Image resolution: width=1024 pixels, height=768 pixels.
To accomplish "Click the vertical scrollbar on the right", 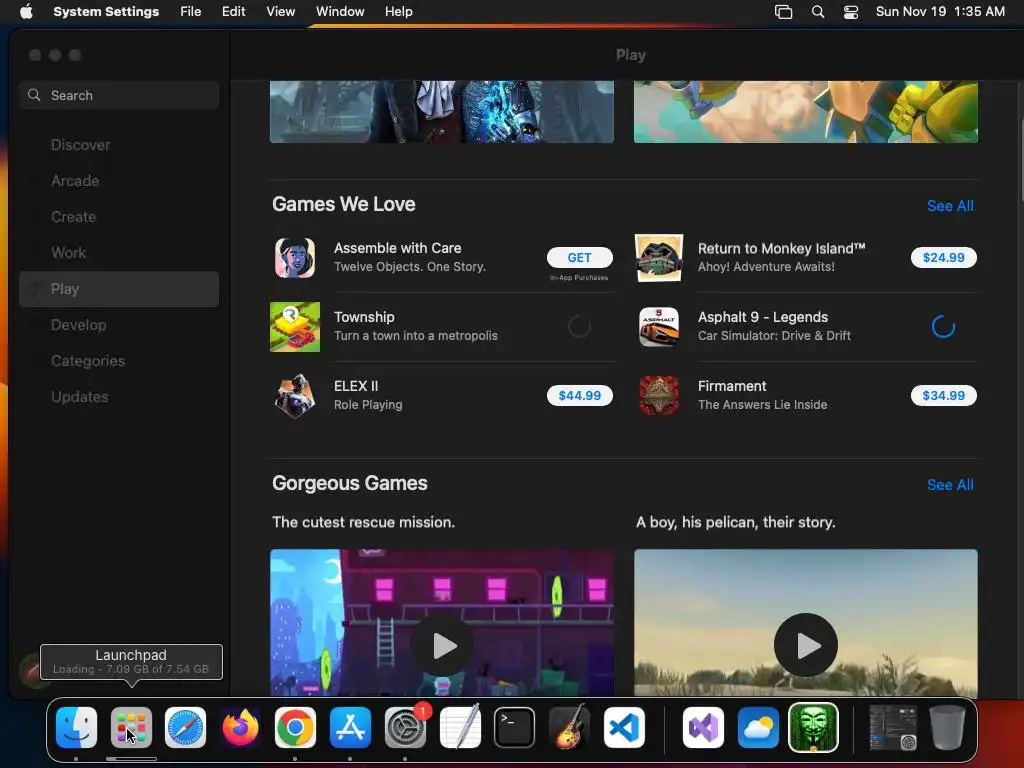I will click(x=1020, y=157).
